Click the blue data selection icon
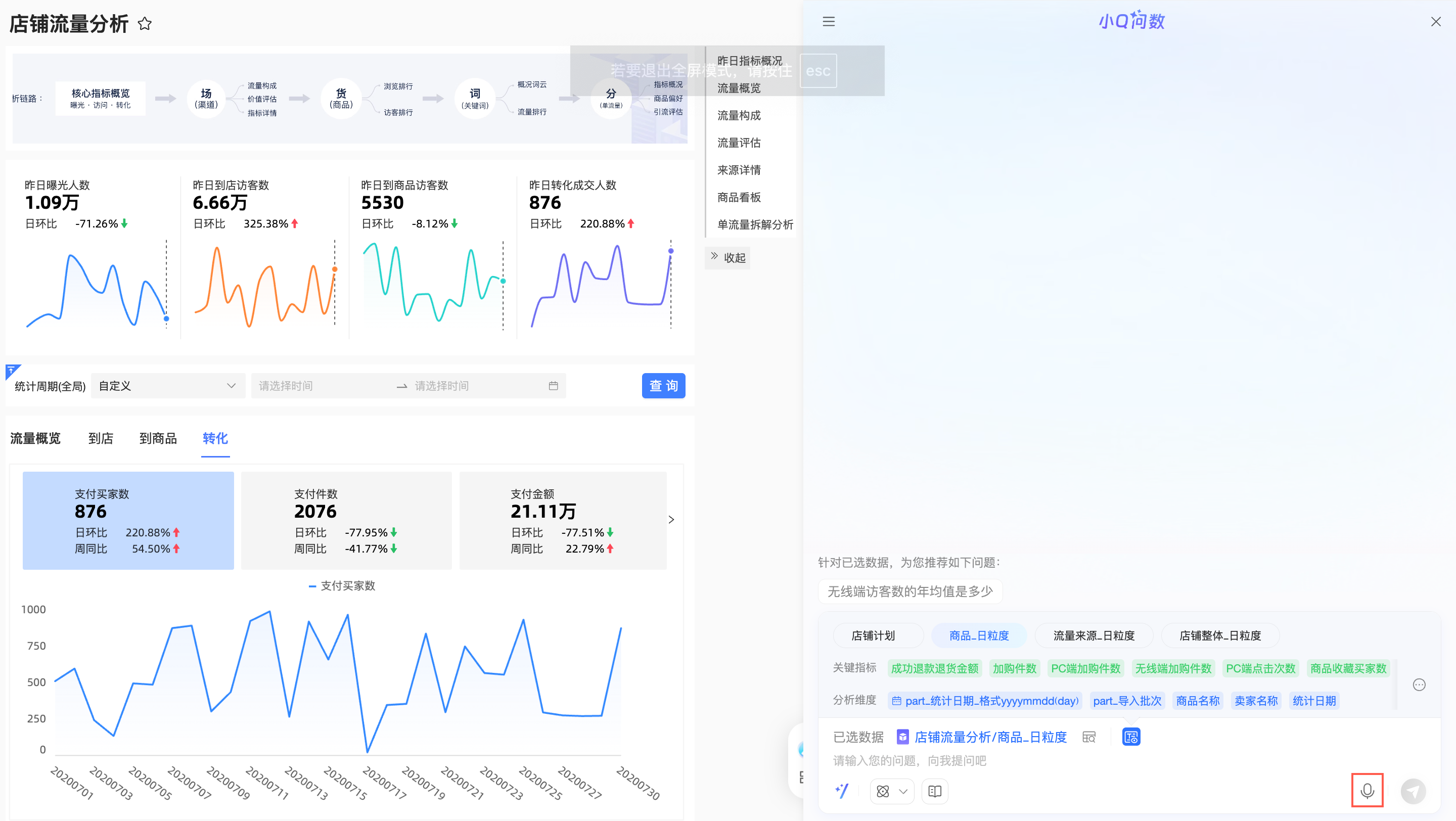This screenshot has width=1456, height=821. click(1130, 737)
